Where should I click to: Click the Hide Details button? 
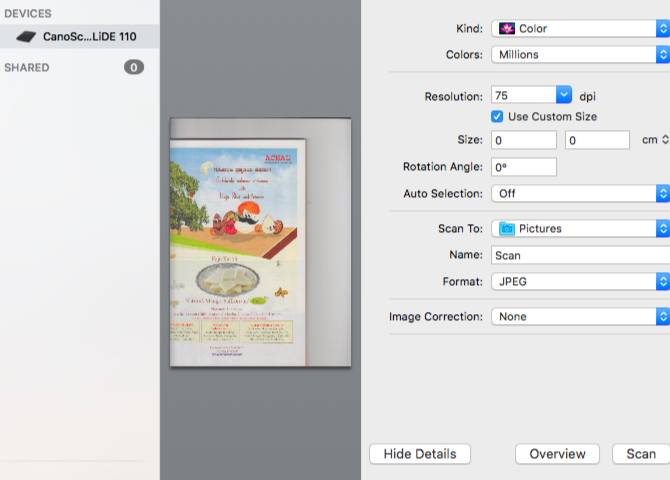(x=420, y=454)
